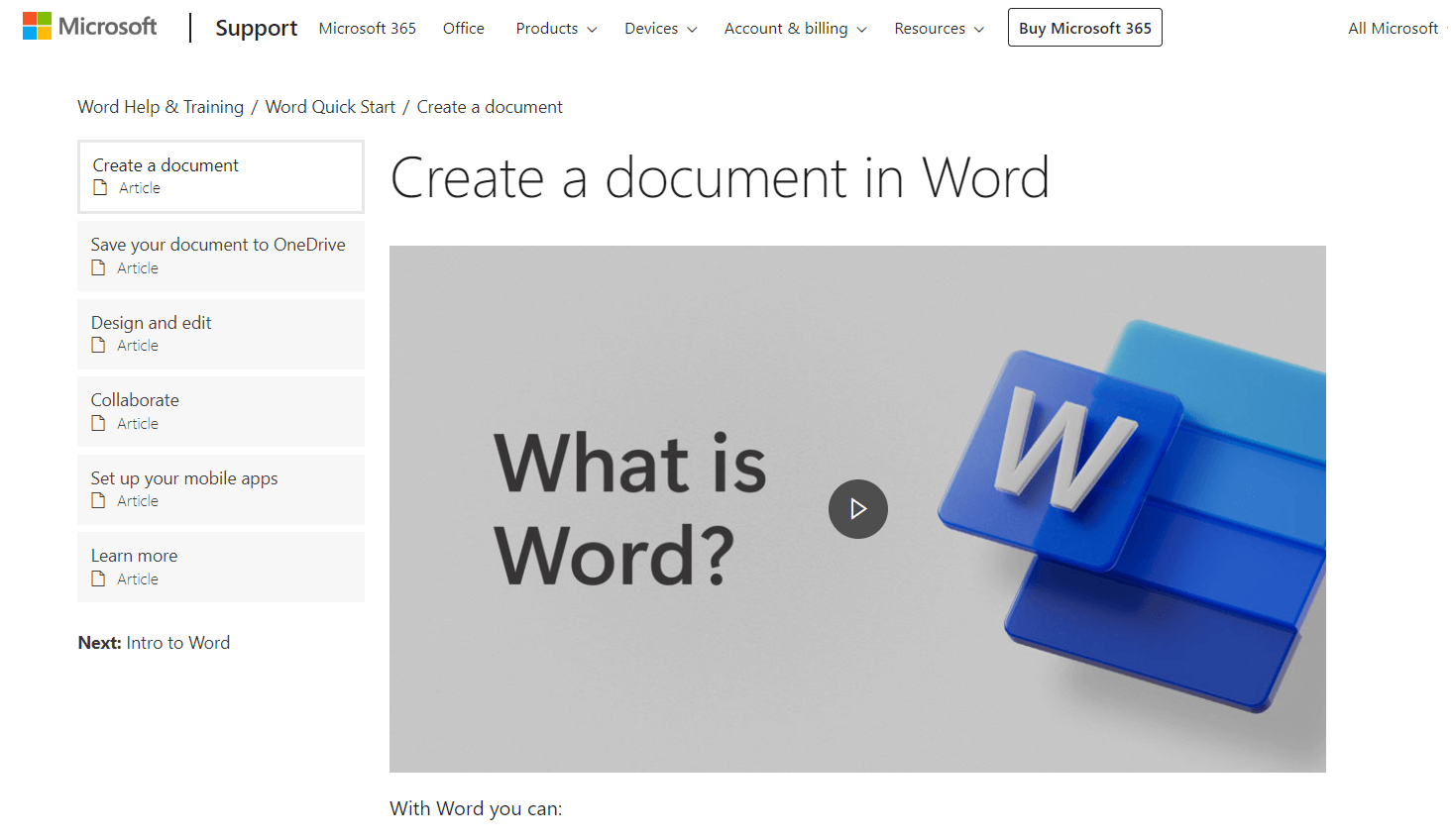
Task: Open Set up your mobile apps article
Action: click(x=221, y=489)
